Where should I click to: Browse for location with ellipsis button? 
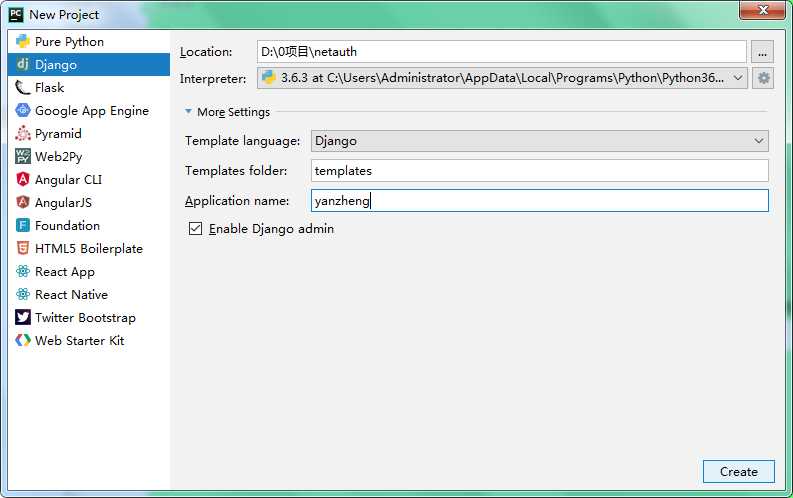762,52
